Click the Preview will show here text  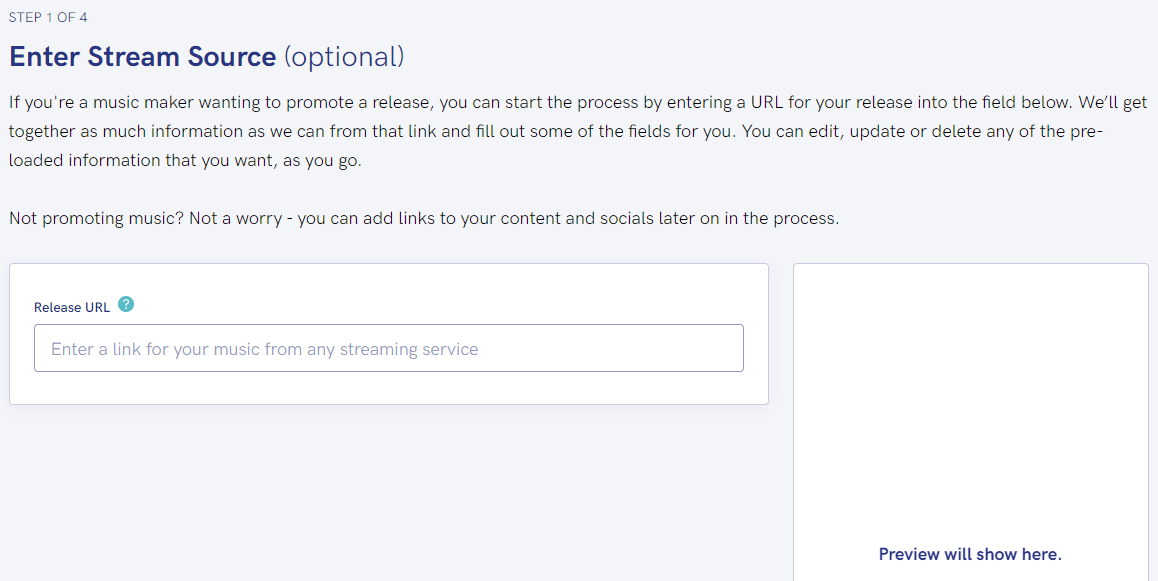tap(970, 553)
